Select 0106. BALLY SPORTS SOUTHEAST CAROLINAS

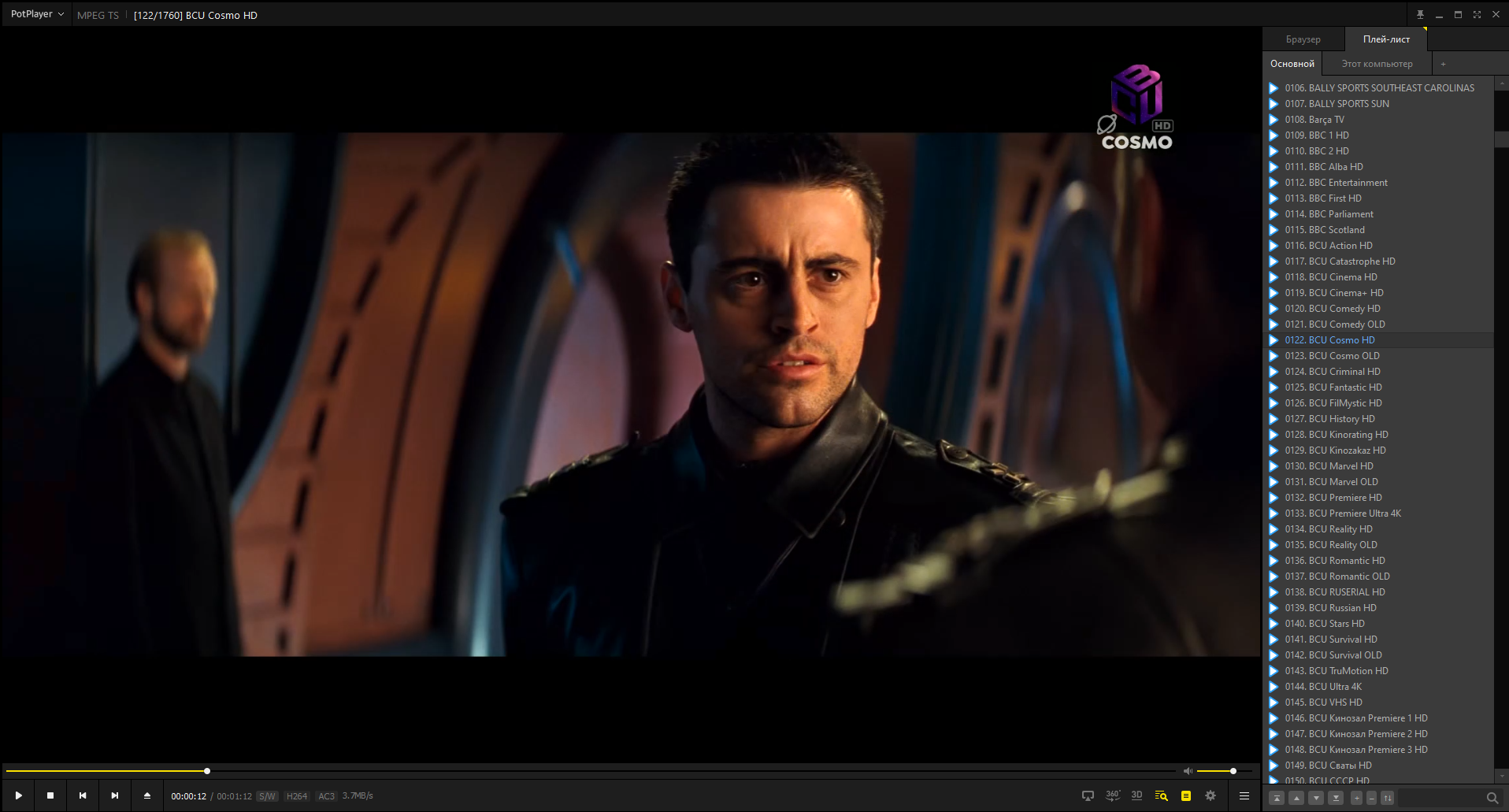click(1378, 88)
